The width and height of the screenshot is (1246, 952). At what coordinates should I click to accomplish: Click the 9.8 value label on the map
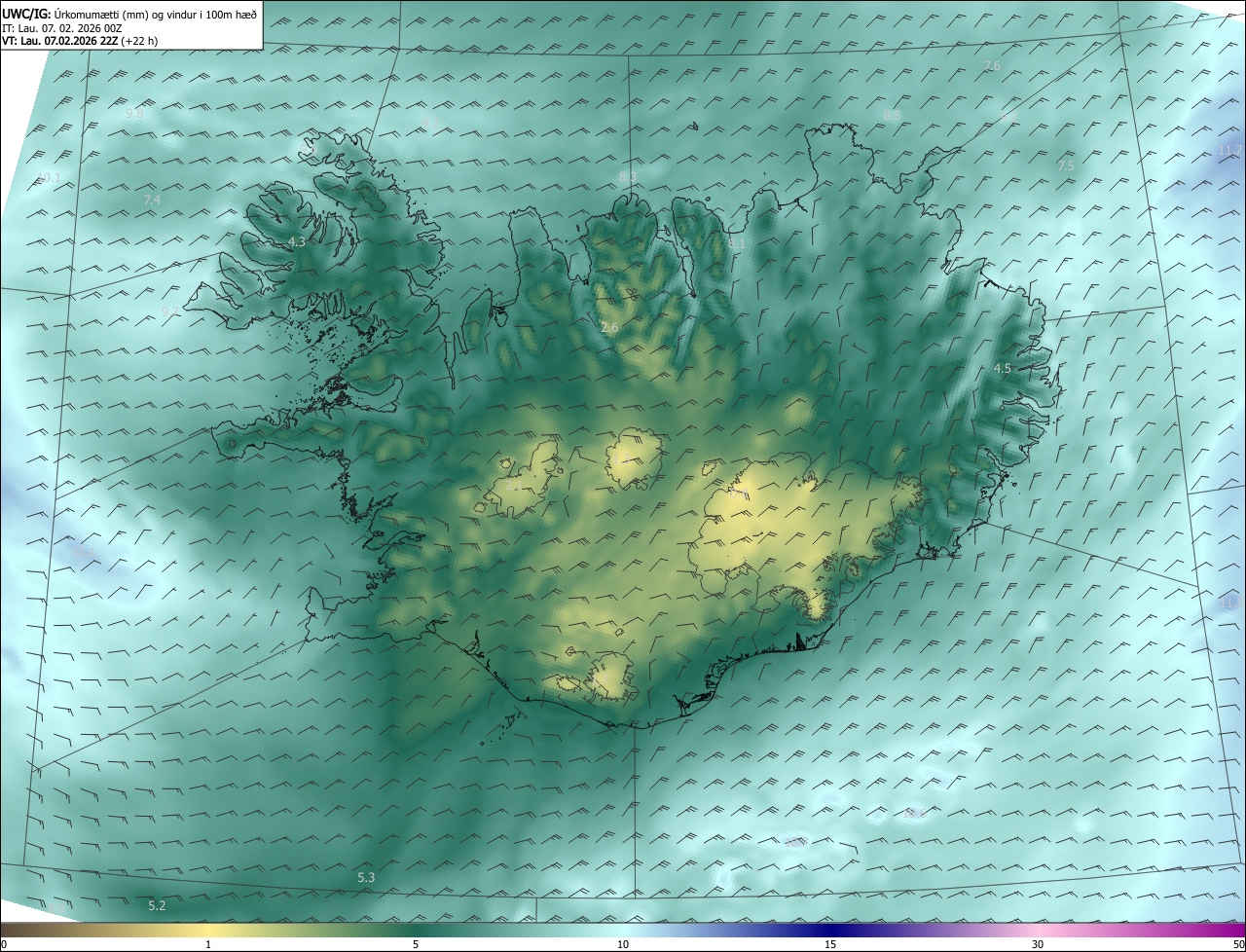coord(134,113)
